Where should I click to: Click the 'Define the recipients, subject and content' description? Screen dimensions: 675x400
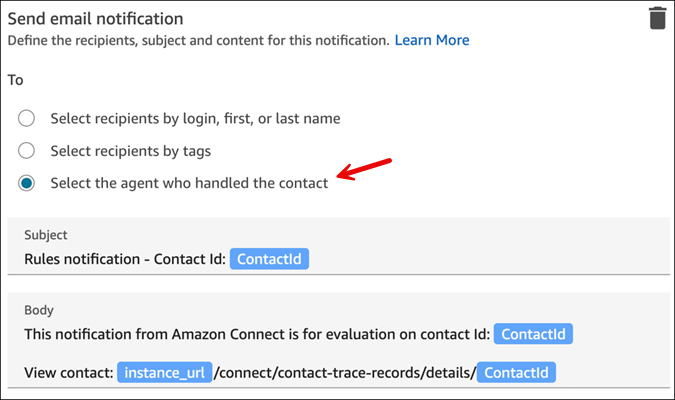click(x=197, y=40)
